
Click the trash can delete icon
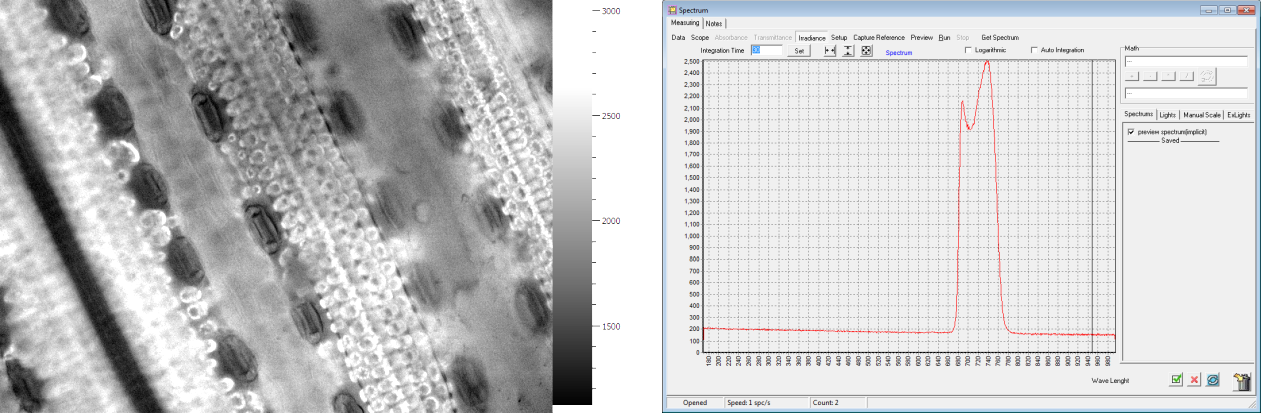[x=1242, y=380]
